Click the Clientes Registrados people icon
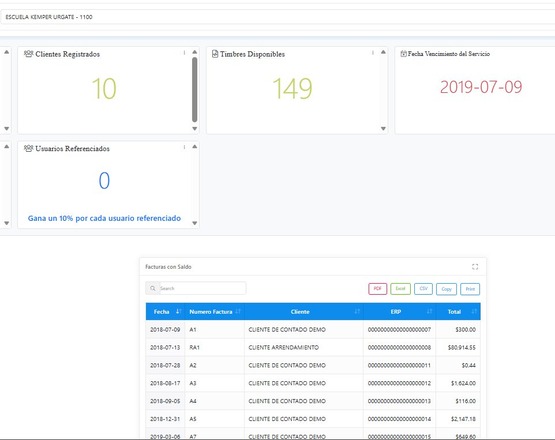The image size is (555, 440). (28, 54)
